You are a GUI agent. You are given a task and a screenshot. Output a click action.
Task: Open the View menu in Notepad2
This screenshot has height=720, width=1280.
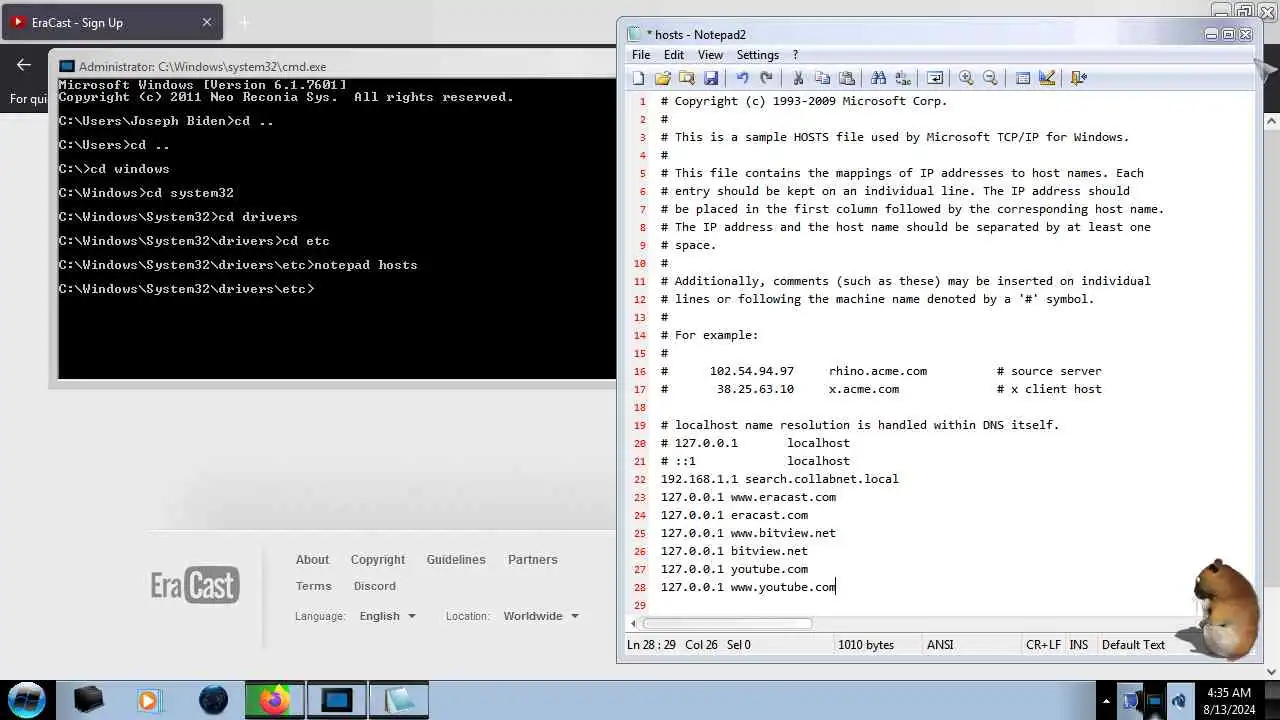(710, 55)
